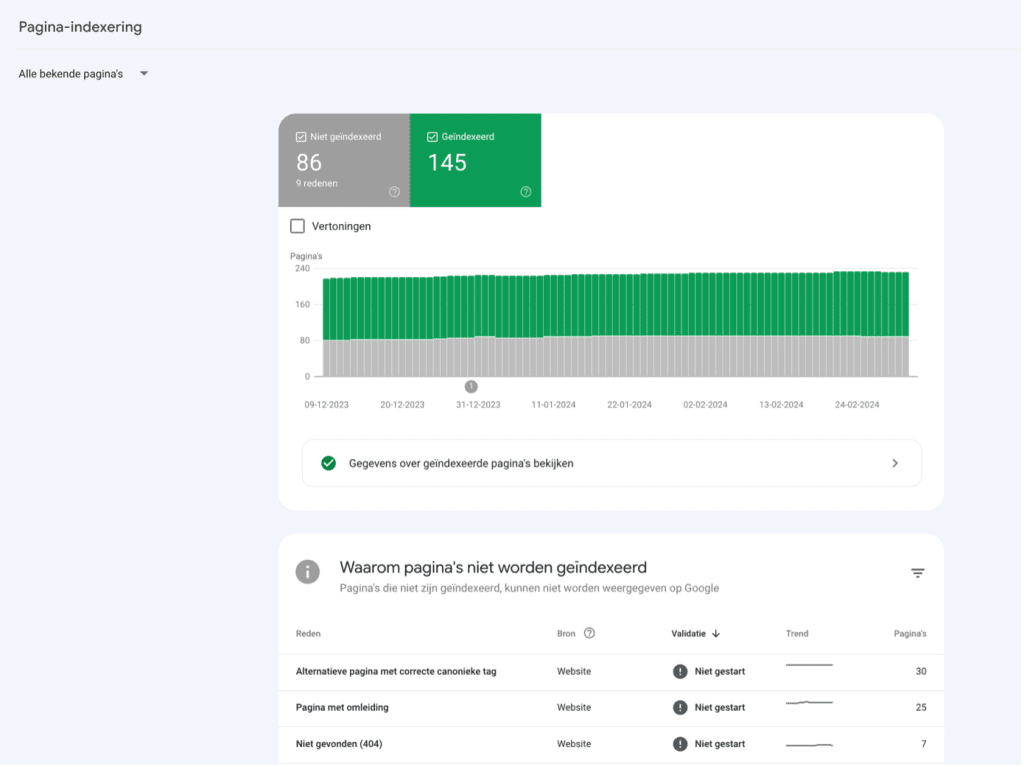The height and width of the screenshot is (767, 1024).
Task: Click the Pagina's column header
Action: pyautogui.click(x=910, y=634)
